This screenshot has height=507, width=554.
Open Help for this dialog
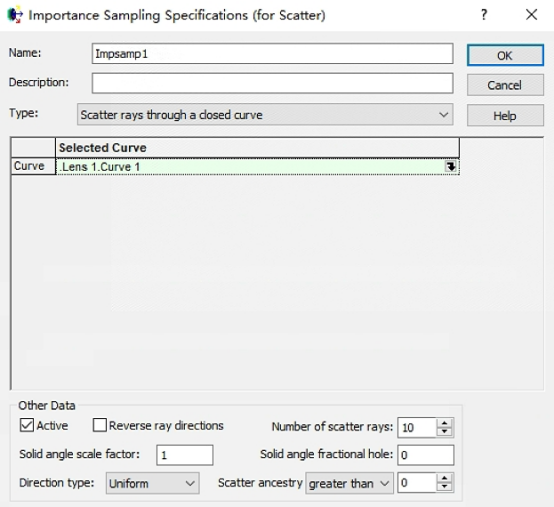click(505, 116)
